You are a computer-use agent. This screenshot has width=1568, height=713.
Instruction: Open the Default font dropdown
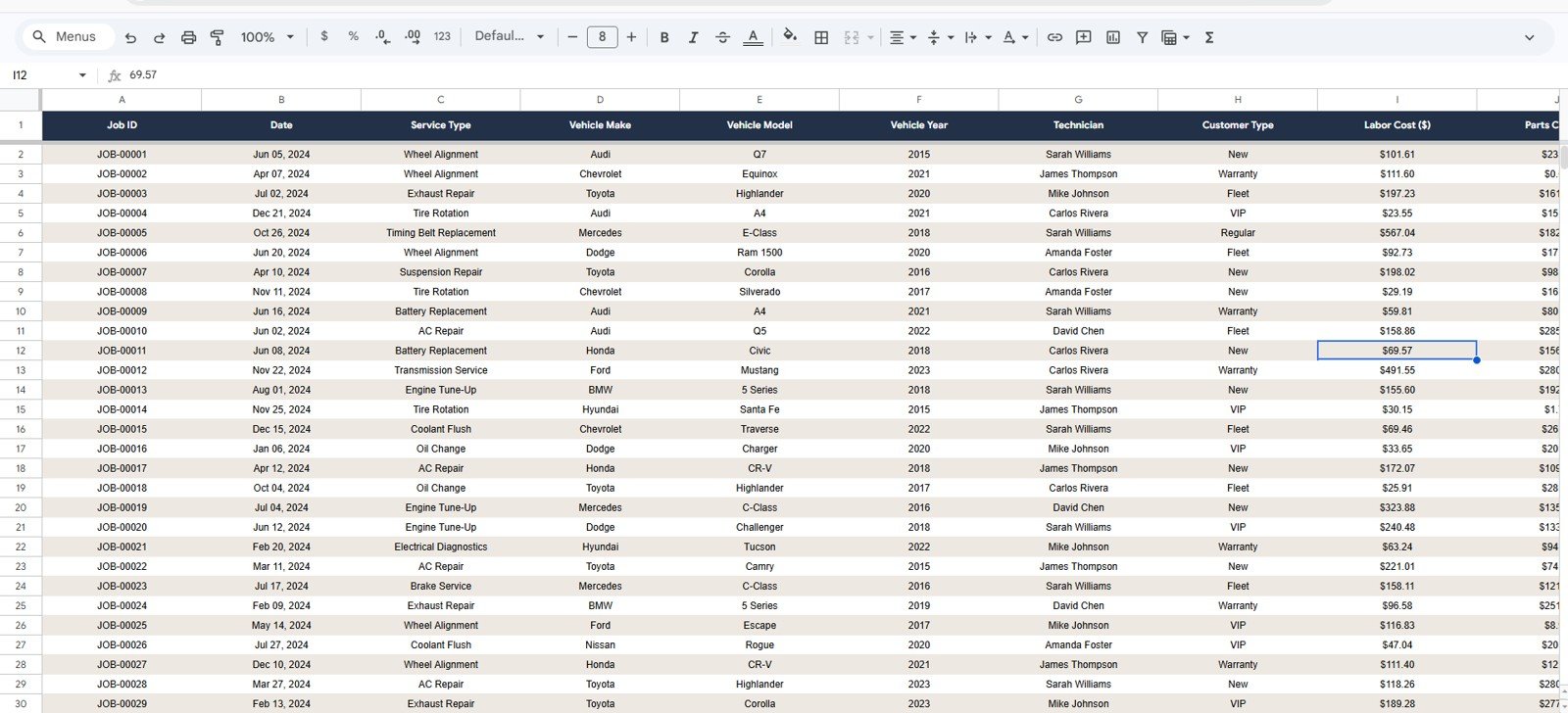(509, 36)
